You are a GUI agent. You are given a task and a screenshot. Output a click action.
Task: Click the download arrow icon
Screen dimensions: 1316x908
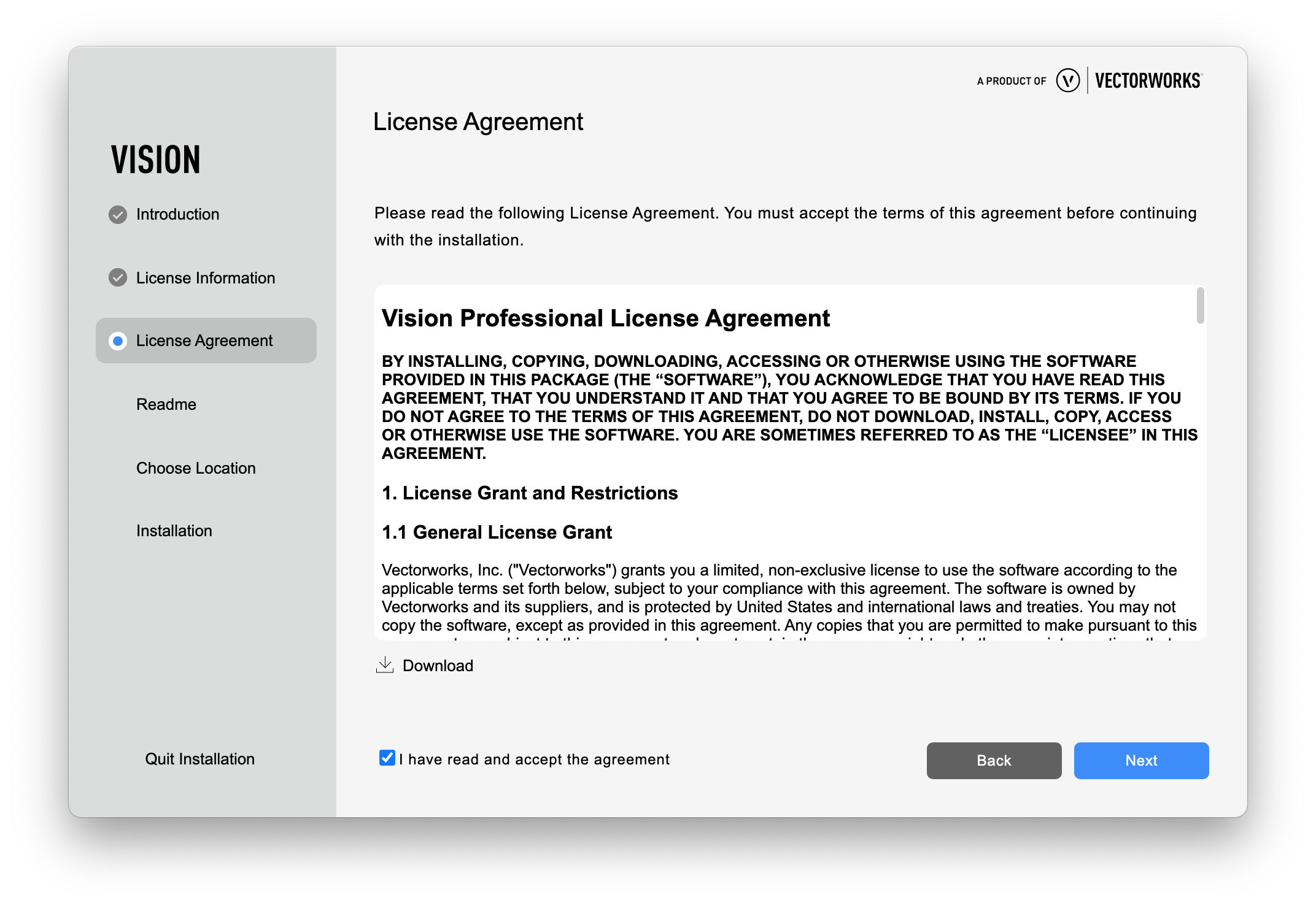[x=385, y=665]
